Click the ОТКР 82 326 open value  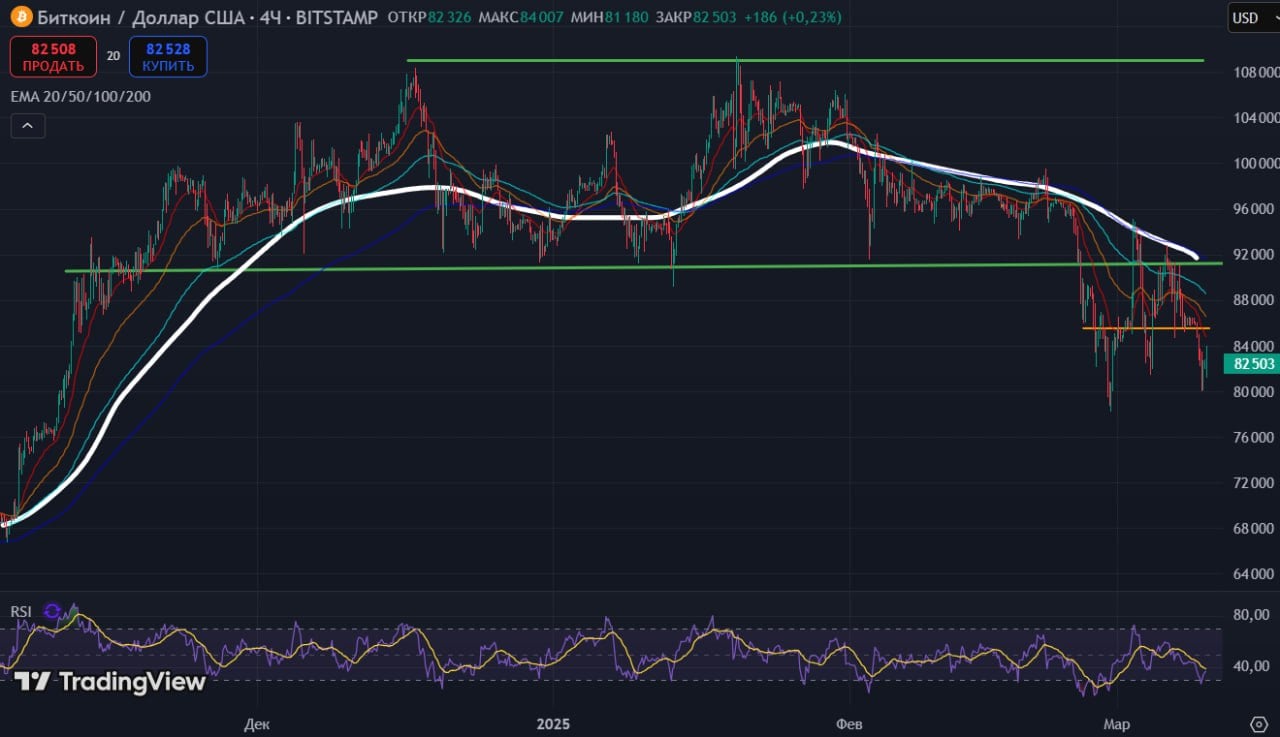pyautogui.click(x=428, y=17)
